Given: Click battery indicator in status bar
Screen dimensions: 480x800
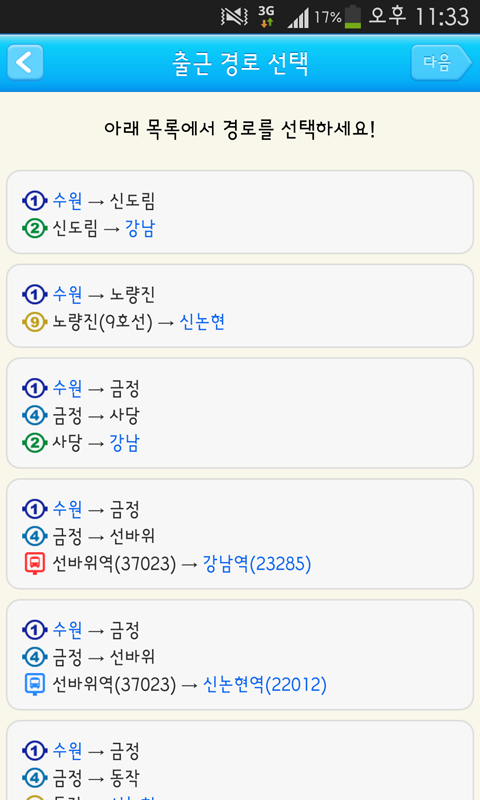Looking at the screenshot, I should click(x=352, y=17).
